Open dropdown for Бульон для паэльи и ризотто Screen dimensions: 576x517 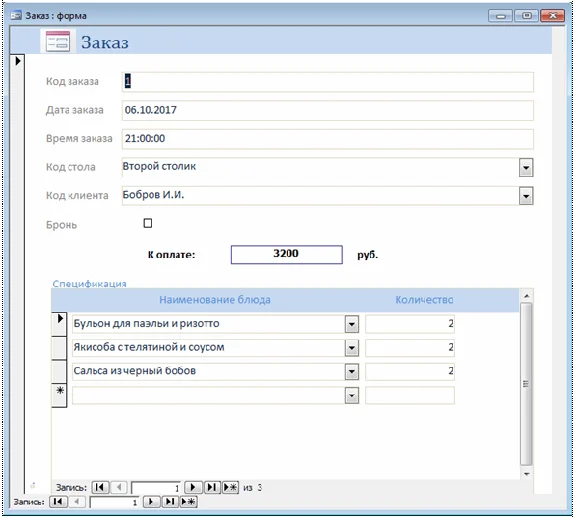[x=352, y=324]
